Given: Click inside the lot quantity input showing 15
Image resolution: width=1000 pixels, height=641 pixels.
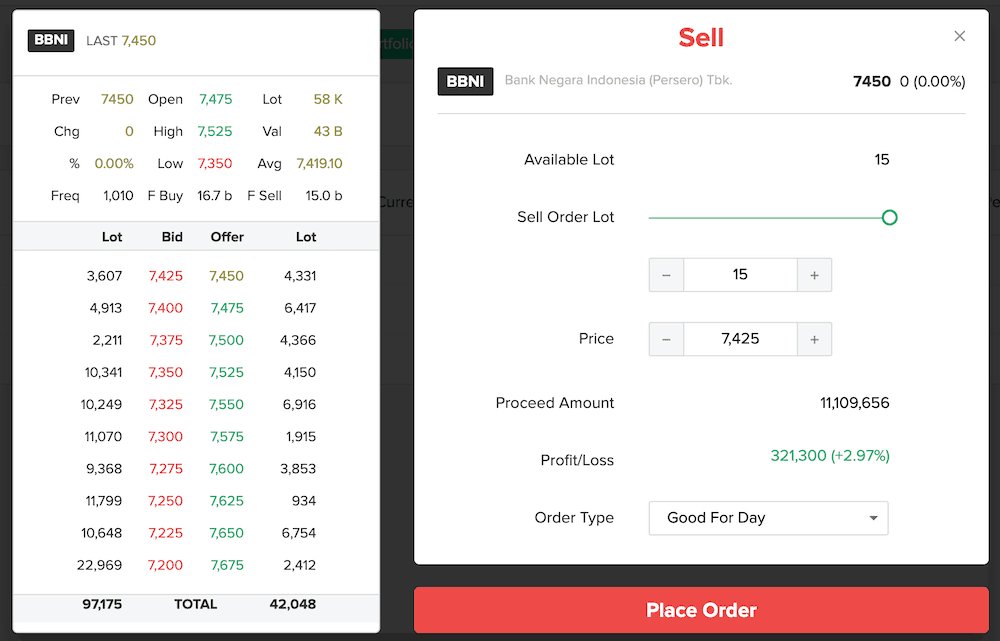Looking at the screenshot, I should [x=739, y=275].
